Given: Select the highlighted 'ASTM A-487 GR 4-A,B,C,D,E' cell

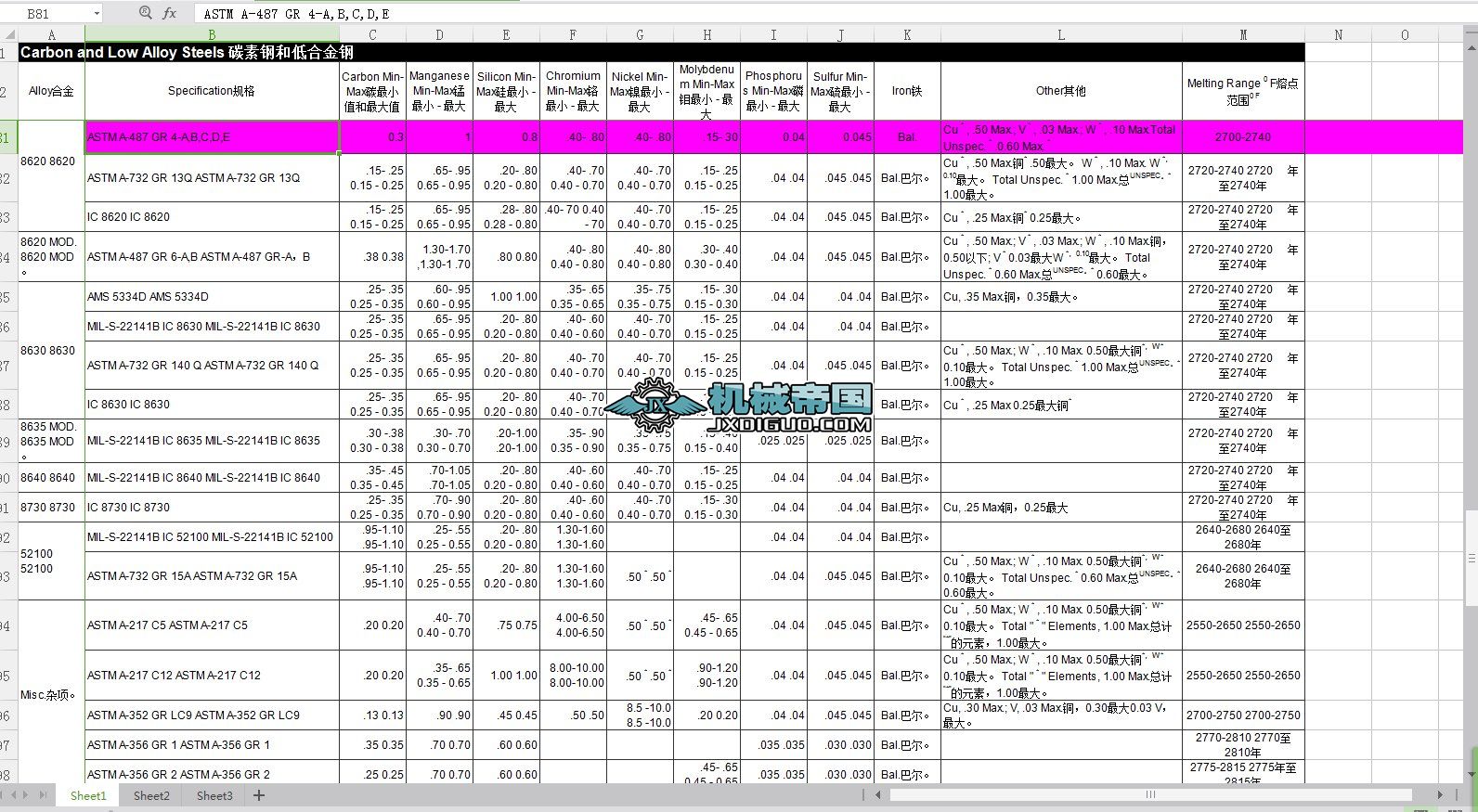Looking at the screenshot, I should pyautogui.click(x=212, y=137).
